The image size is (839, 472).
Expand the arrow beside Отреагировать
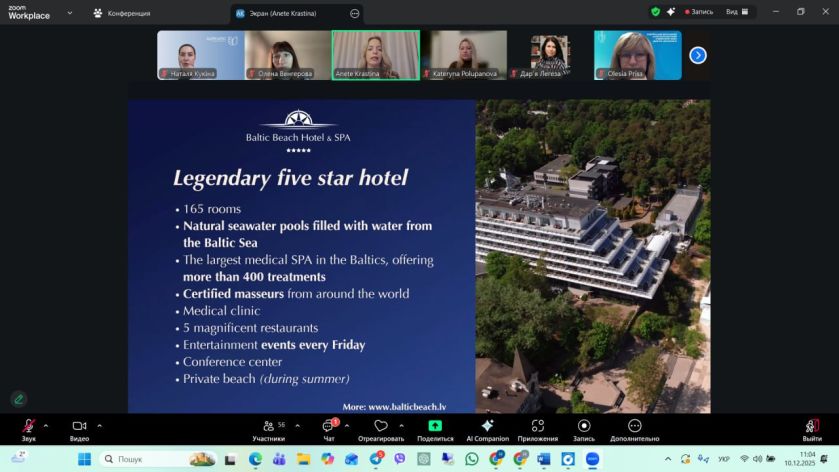401,426
